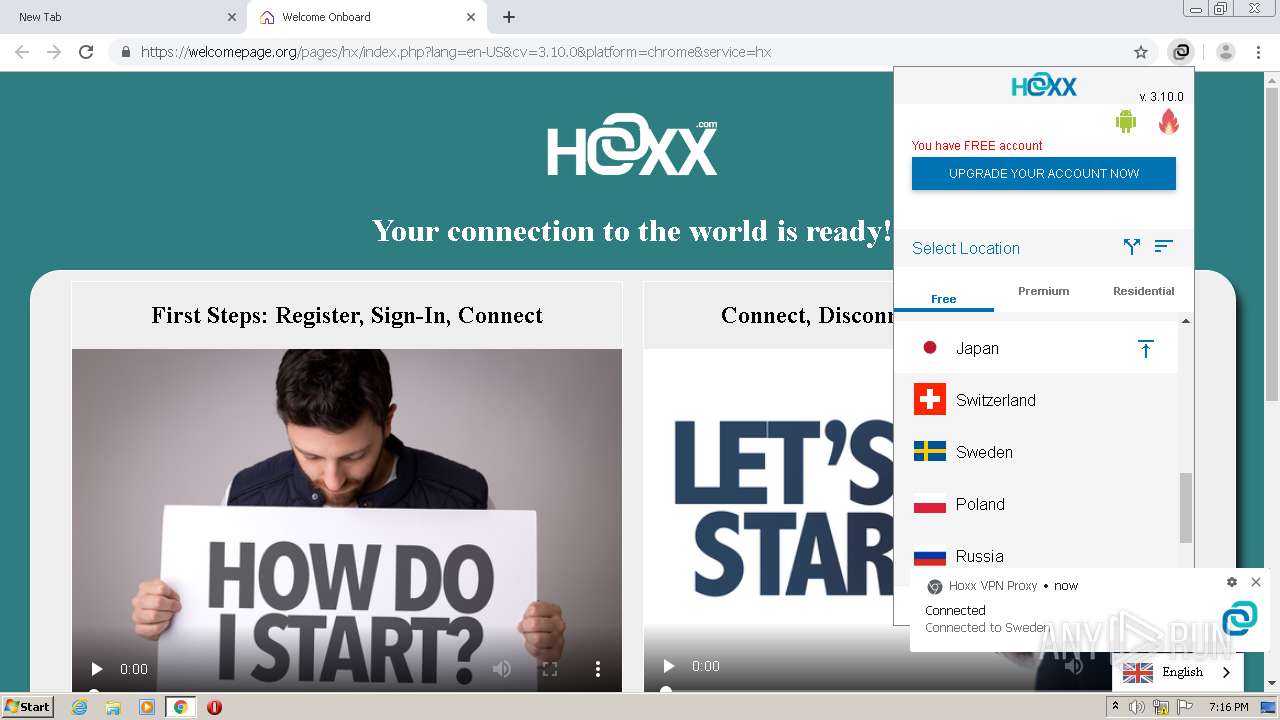
Task: Click the Hoxx logo in the notification
Action: 1239,618
